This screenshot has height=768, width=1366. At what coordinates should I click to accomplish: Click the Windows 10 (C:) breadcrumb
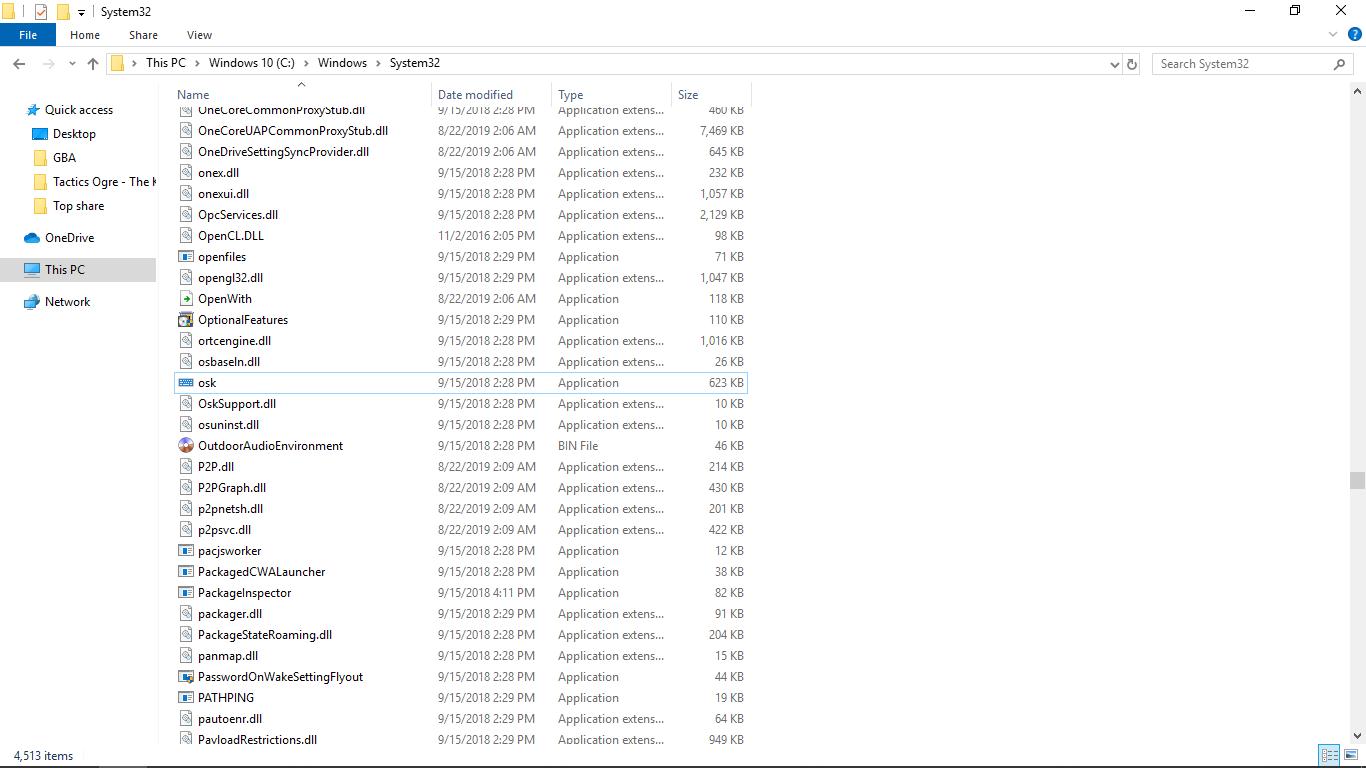(x=252, y=63)
